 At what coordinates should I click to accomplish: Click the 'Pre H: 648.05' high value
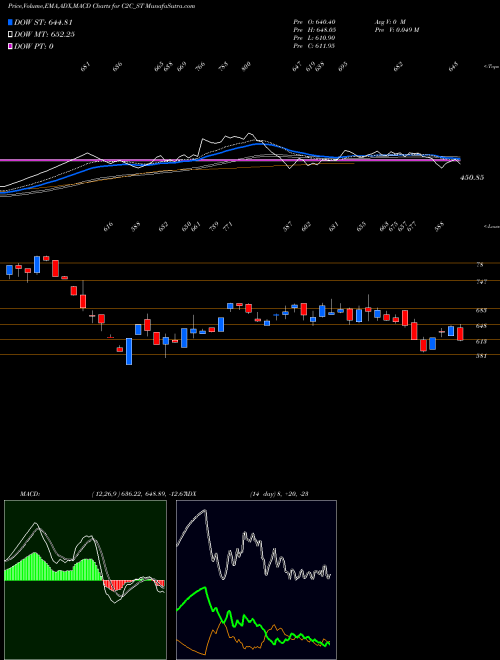(314, 30)
